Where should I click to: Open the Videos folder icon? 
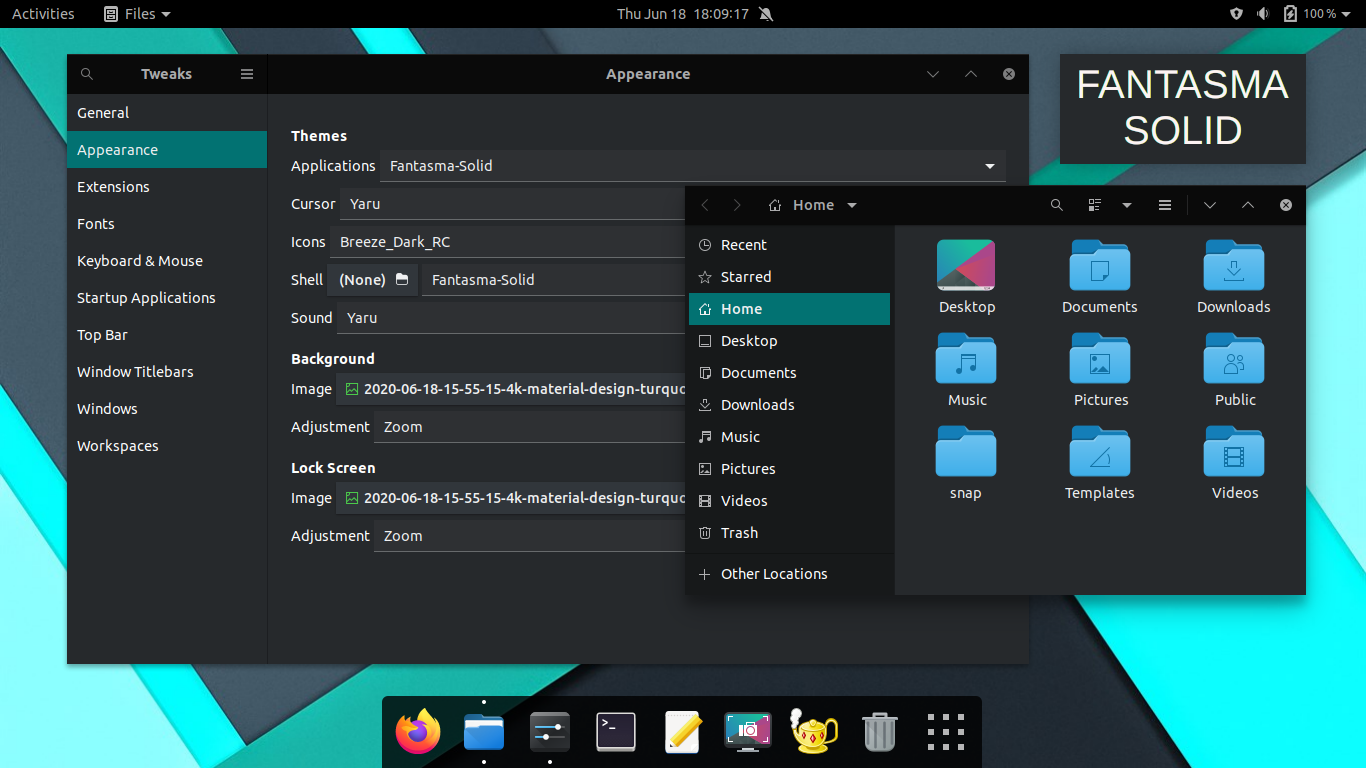click(x=1234, y=452)
